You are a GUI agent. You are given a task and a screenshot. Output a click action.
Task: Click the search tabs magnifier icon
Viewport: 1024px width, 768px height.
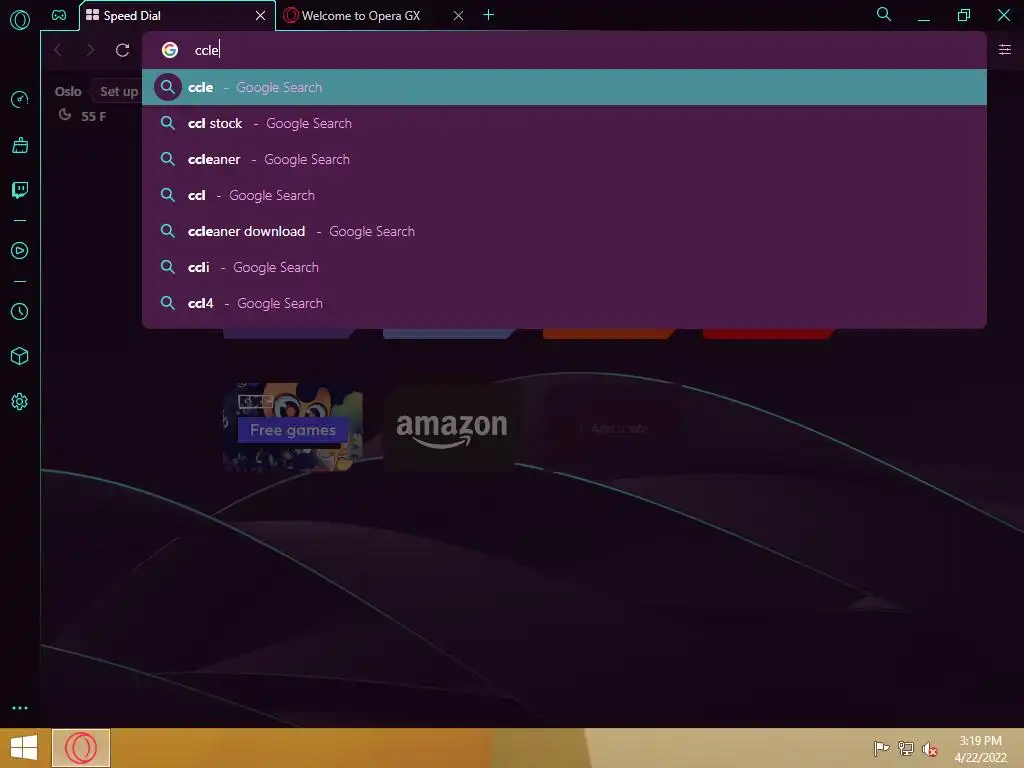coord(884,14)
